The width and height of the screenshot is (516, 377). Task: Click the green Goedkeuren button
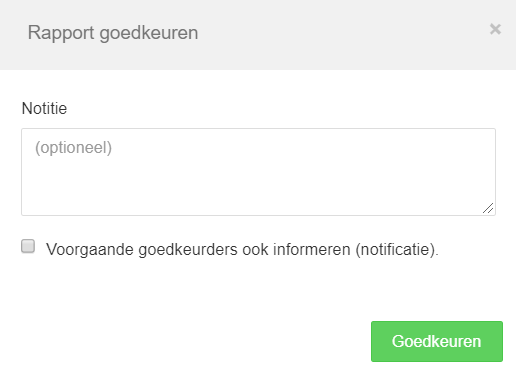point(437,341)
